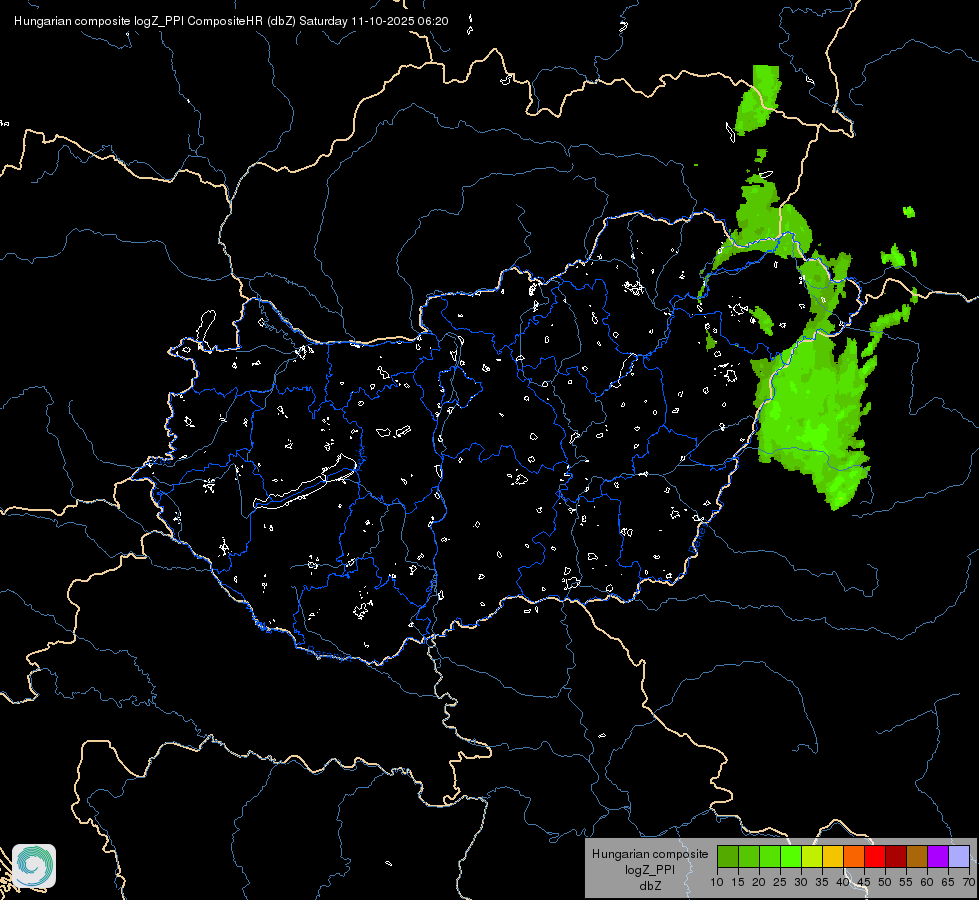
Task: Select the 25–30 dBZ bright green legend swatch
Action: click(791, 856)
